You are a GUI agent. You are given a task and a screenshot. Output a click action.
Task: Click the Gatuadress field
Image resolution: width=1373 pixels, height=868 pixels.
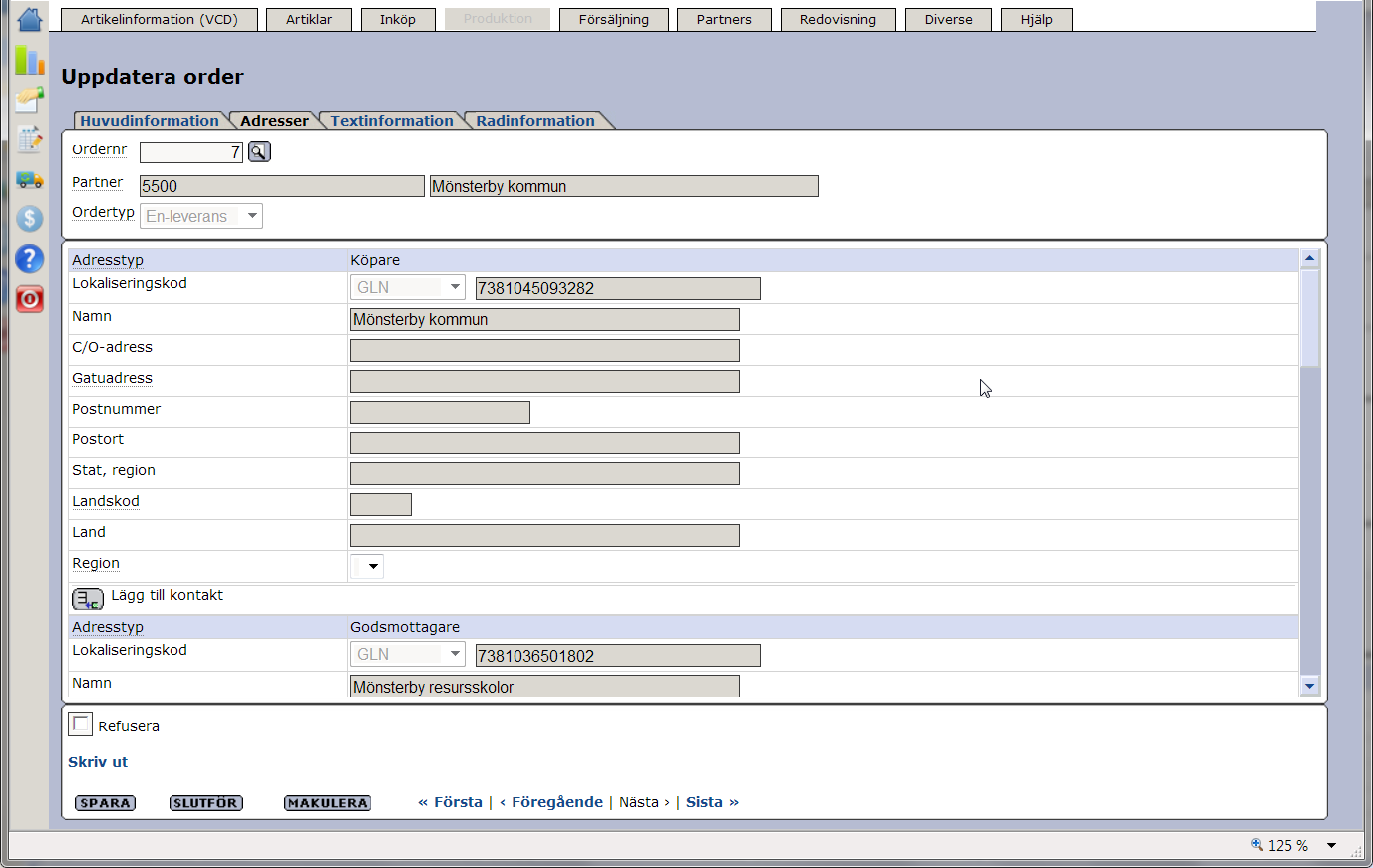[544, 381]
